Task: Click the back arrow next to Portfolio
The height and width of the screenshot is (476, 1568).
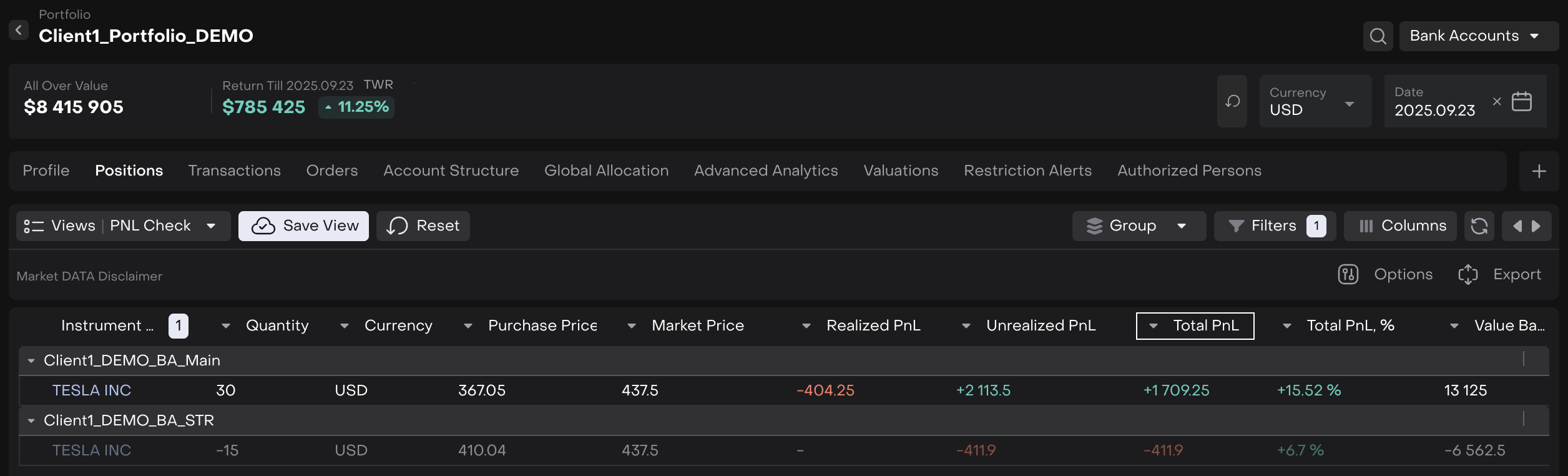Action: point(19,29)
